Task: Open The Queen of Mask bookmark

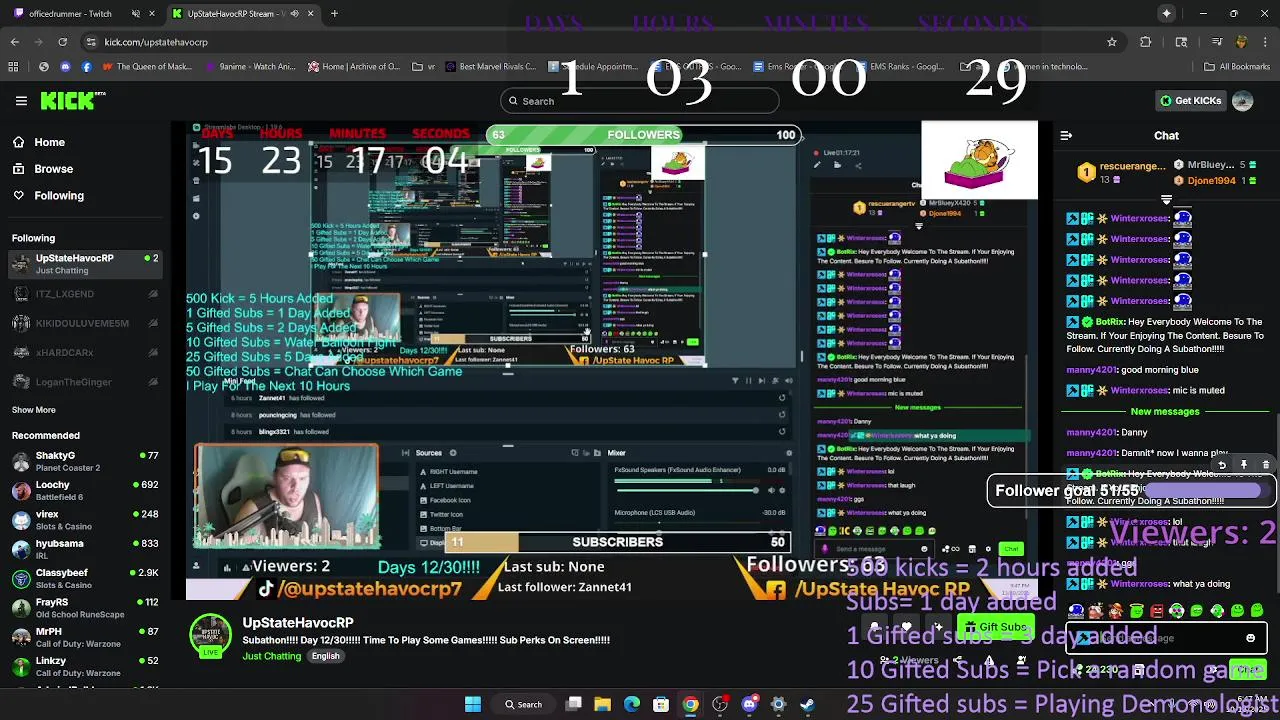Action: pyautogui.click(x=146, y=67)
